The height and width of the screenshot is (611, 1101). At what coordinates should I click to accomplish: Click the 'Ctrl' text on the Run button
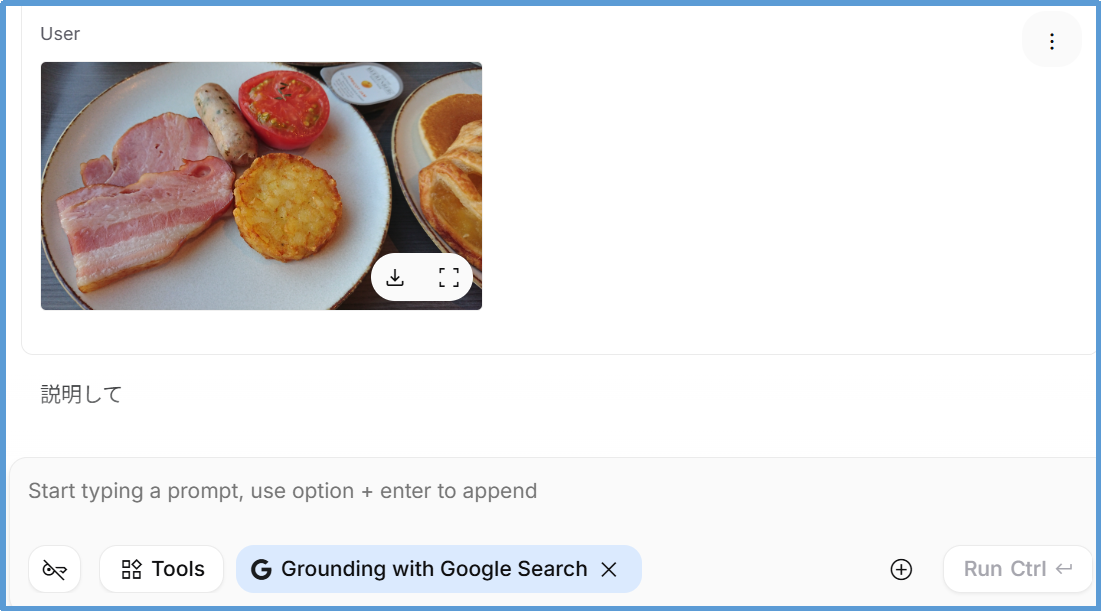(x=1028, y=569)
